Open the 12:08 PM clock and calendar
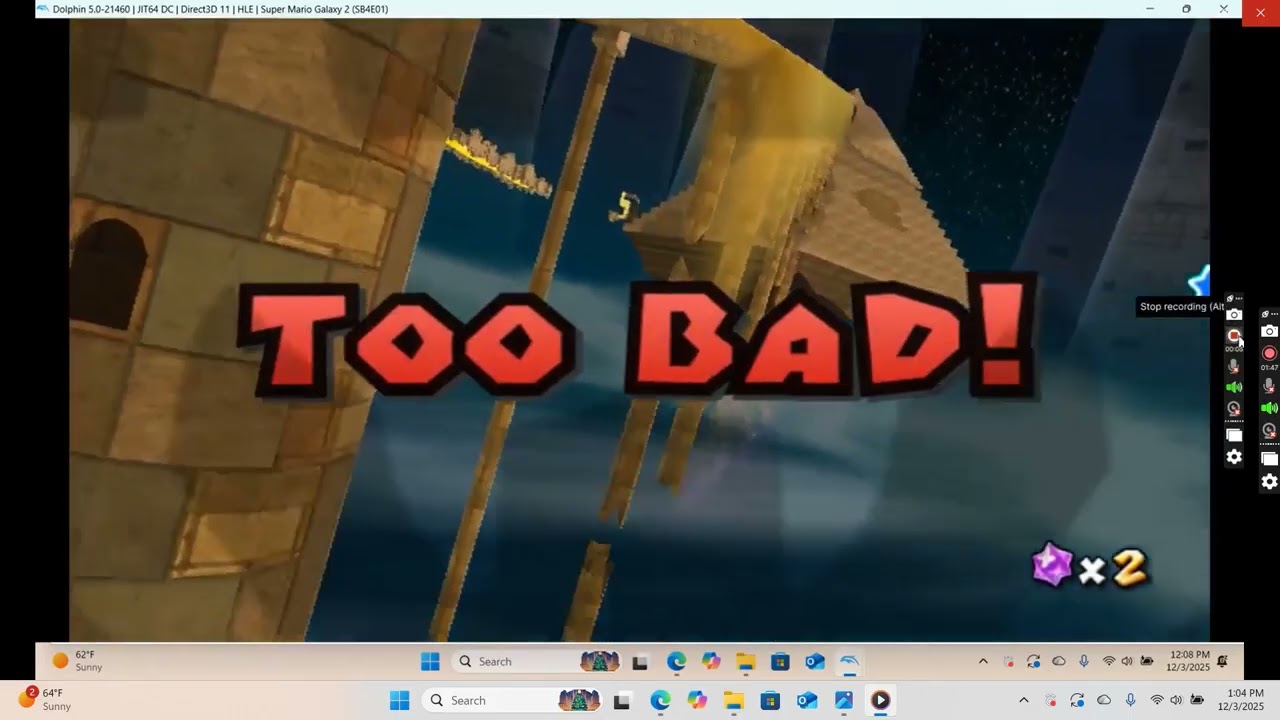 click(x=1188, y=661)
